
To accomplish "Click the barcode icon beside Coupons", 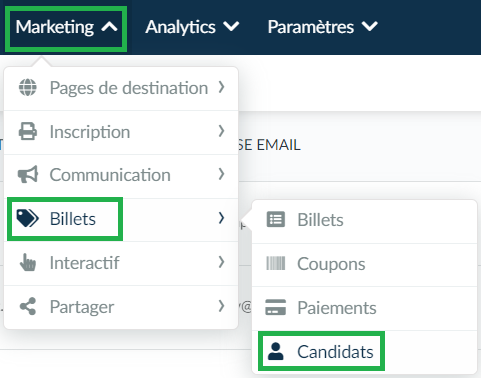I will click(276, 263).
